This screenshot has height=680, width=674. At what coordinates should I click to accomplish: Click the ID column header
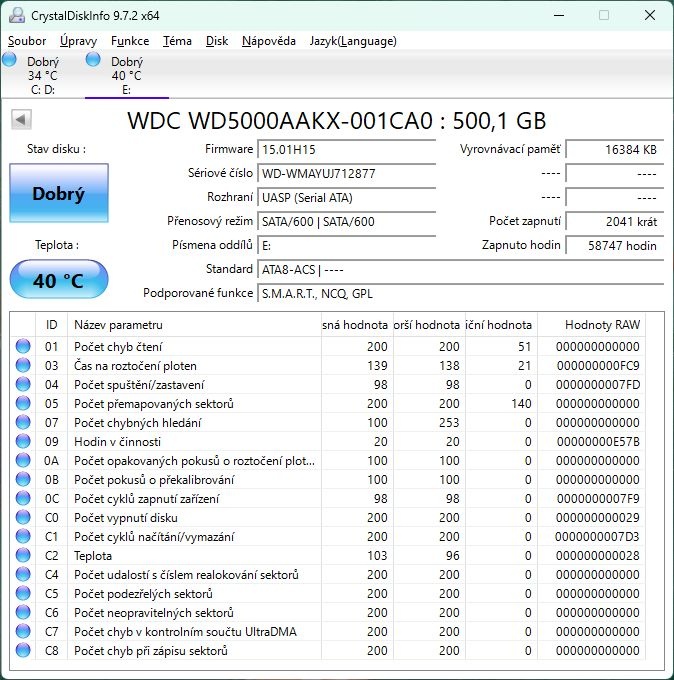point(51,325)
